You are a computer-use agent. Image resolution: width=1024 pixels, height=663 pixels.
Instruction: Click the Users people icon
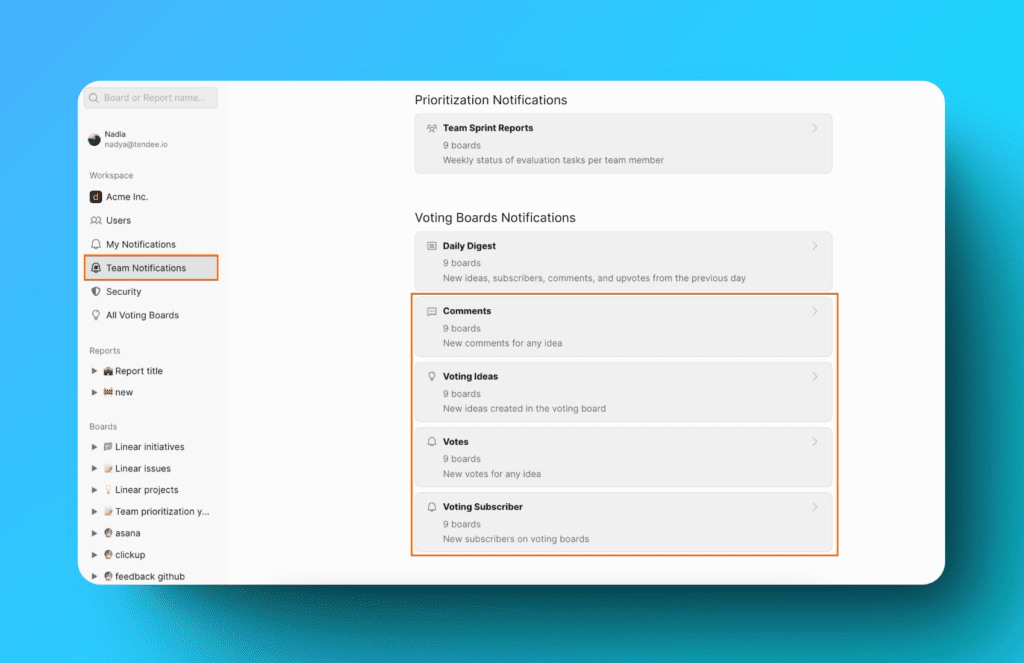[96, 221]
